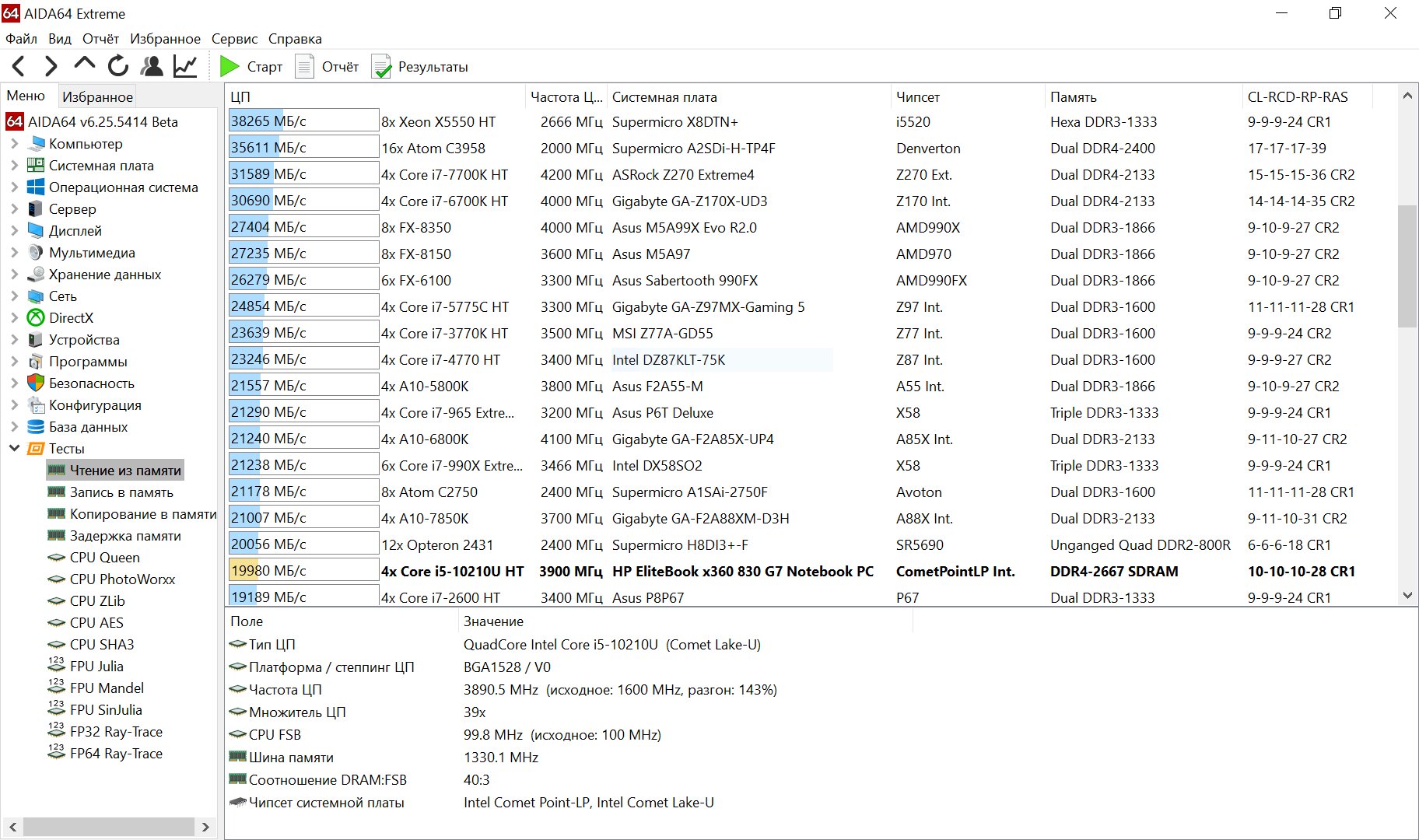This screenshot has width=1419, height=840.
Task: Click the CPU Queen benchmark icon
Action: [x=56, y=558]
